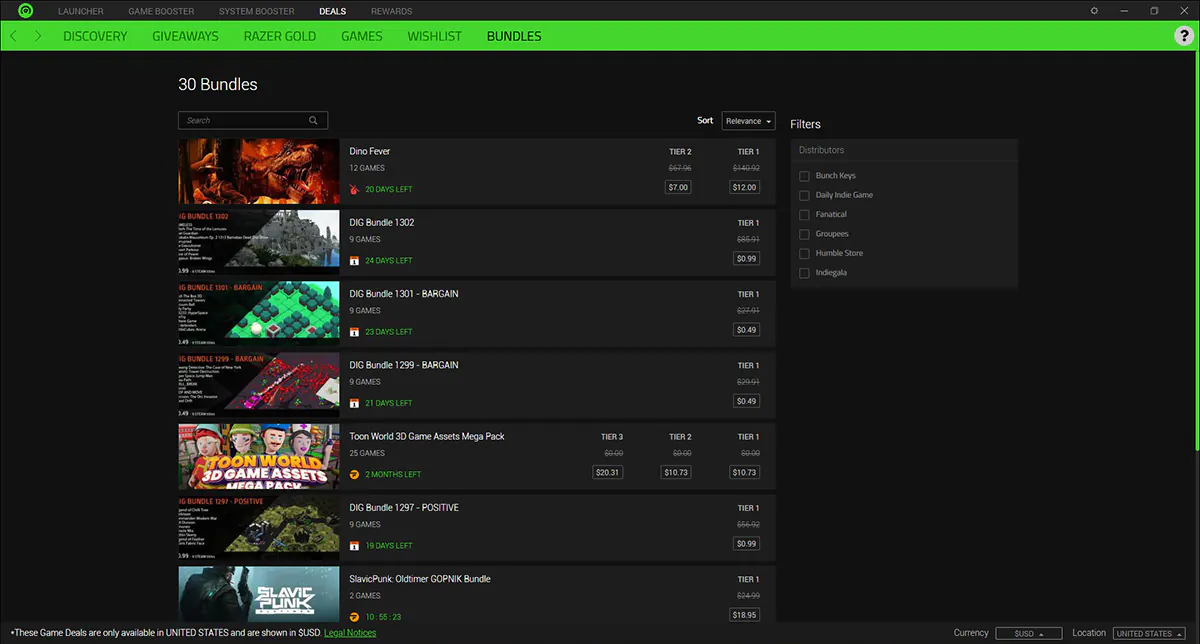Click the SlavicPunk bundle distributor icon

(x=354, y=617)
